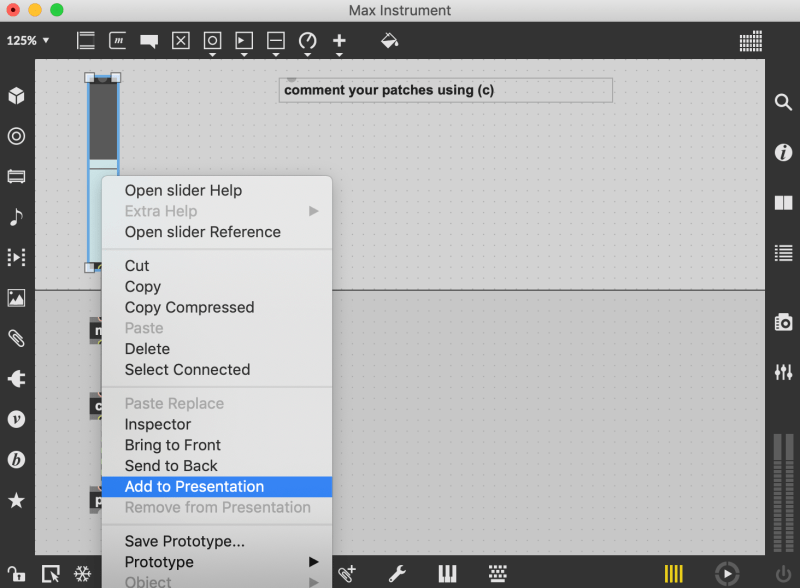Toggle the audio power button

(783, 574)
